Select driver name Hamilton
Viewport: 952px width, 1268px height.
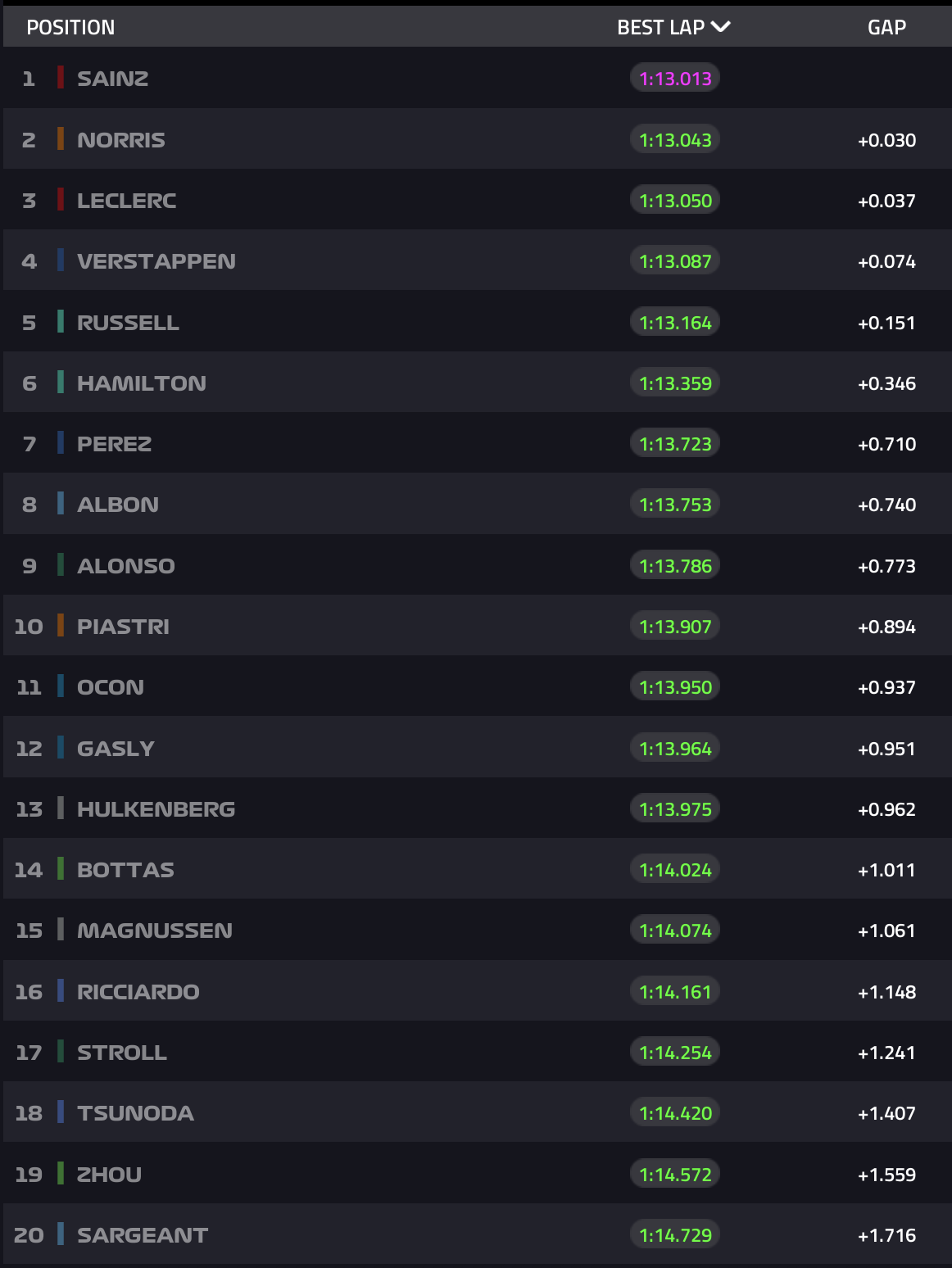coord(142,383)
